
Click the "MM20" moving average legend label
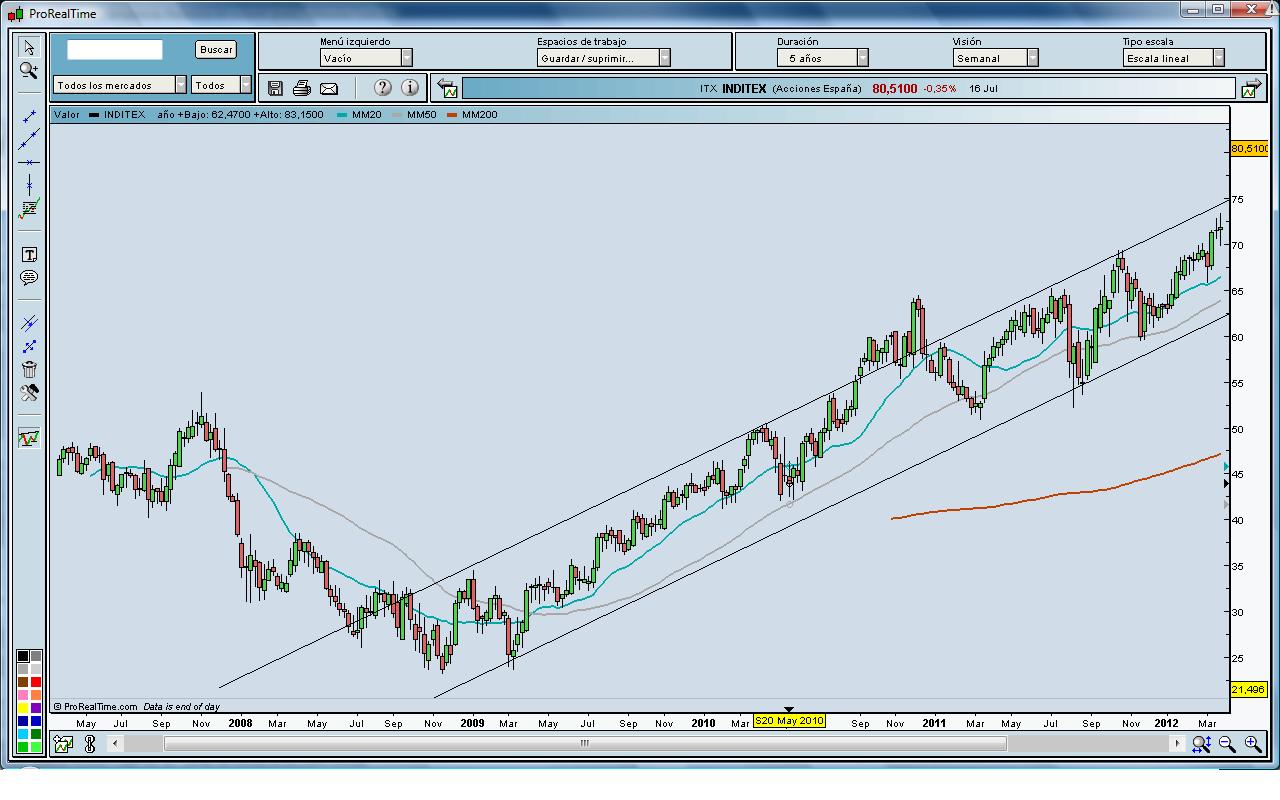tap(367, 114)
